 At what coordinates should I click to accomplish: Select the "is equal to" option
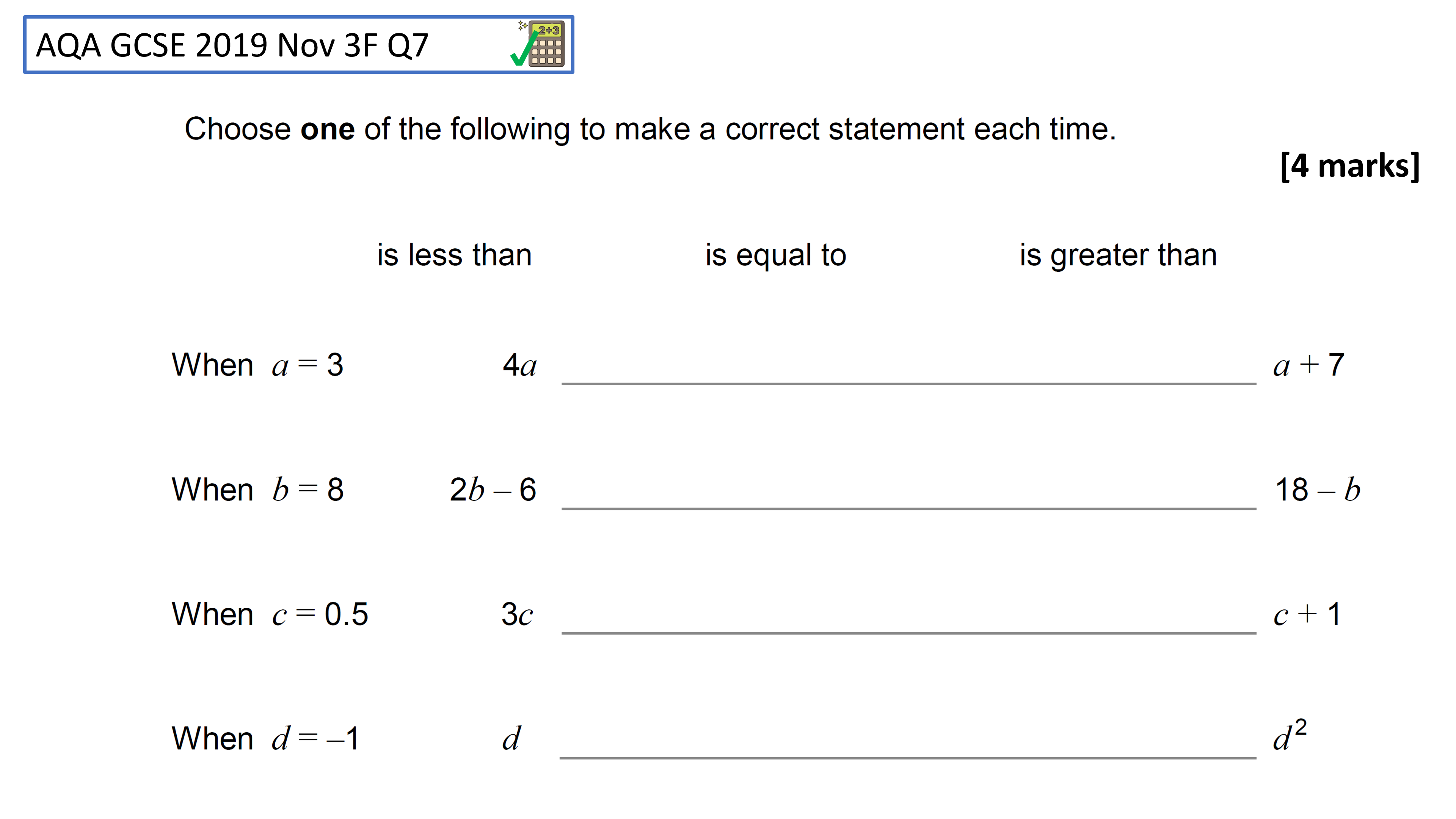click(x=775, y=255)
